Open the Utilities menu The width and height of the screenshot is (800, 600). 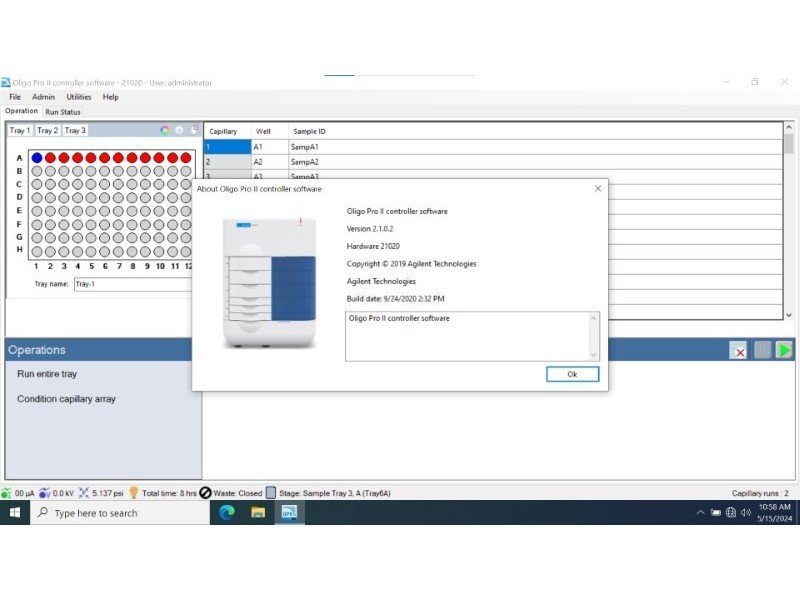pyautogui.click(x=79, y=97)
